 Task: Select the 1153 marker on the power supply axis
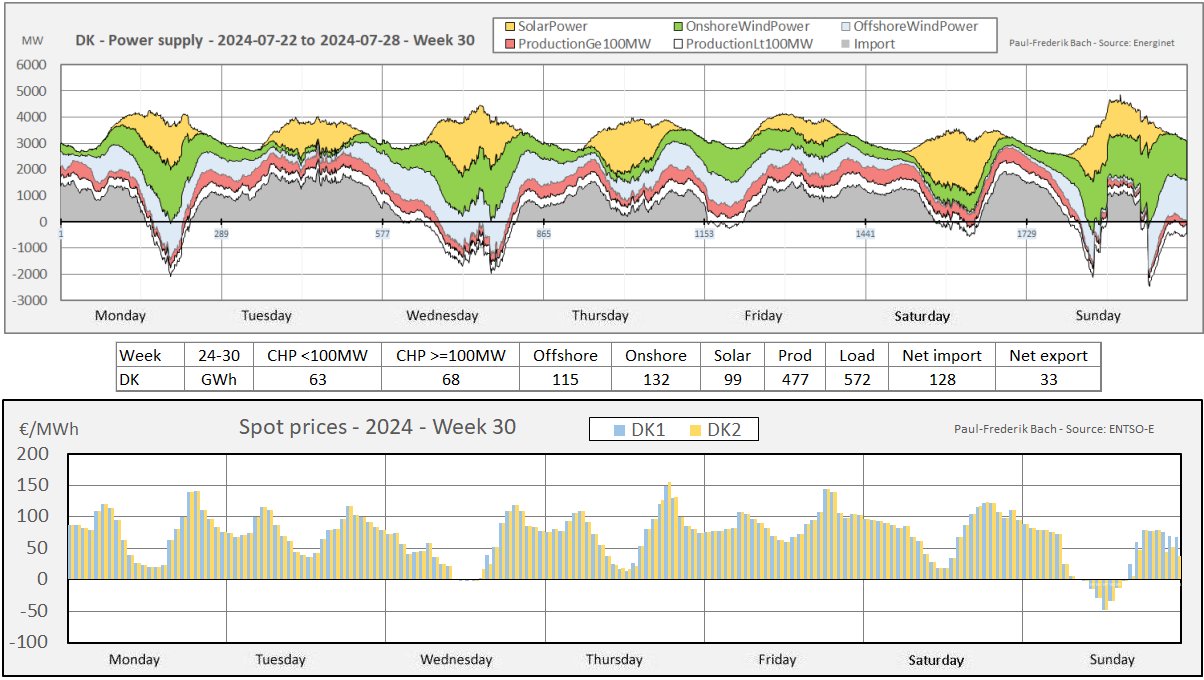tap(704, 234)
